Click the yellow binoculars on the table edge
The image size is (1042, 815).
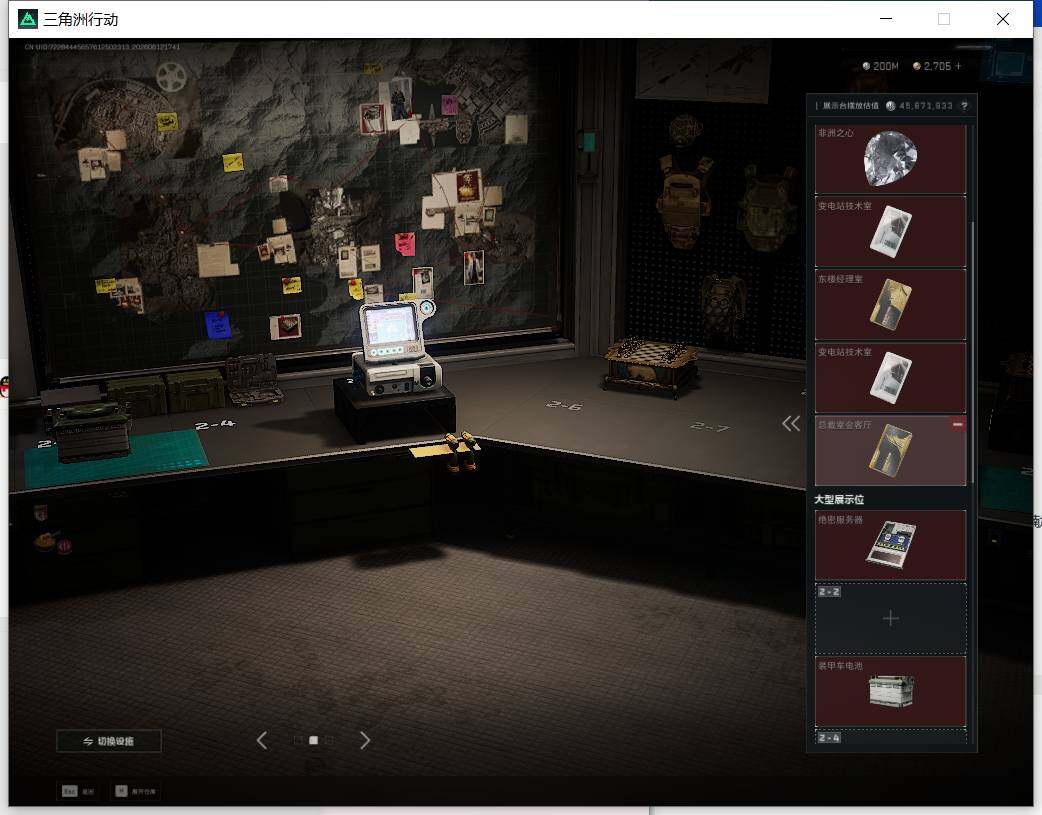tap(461, 450)
